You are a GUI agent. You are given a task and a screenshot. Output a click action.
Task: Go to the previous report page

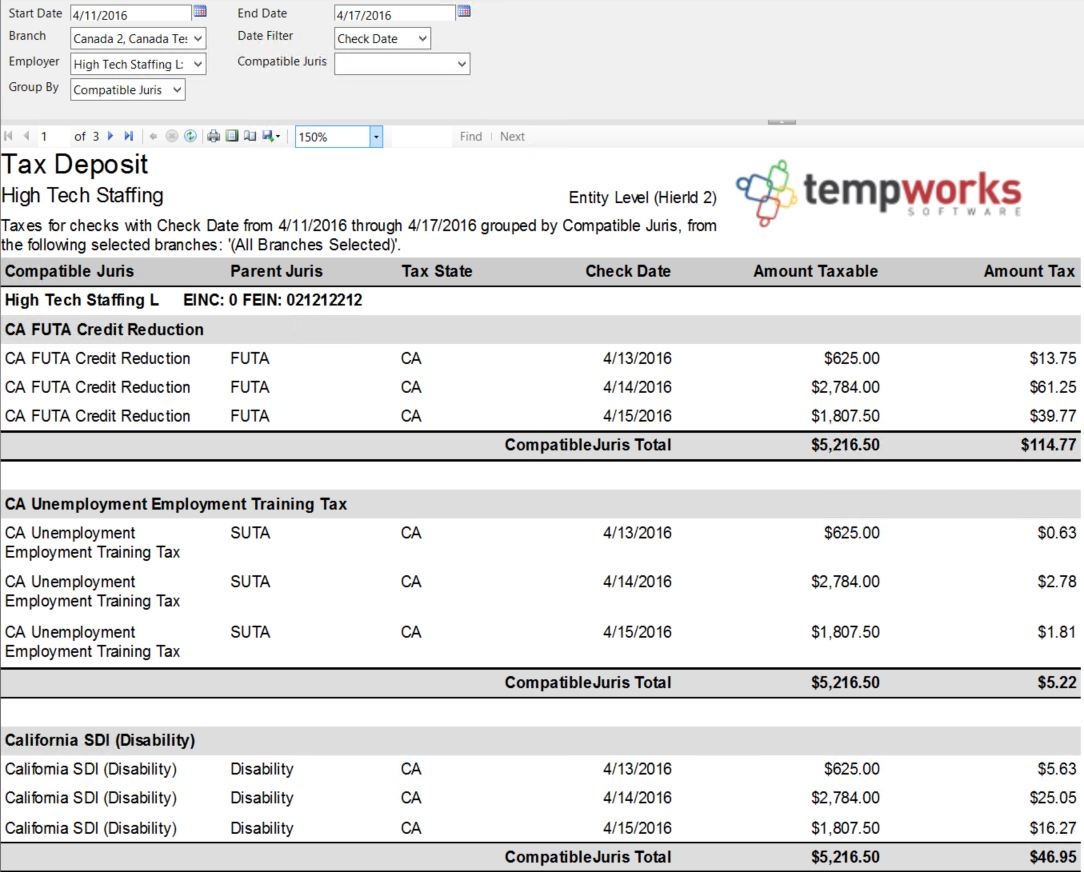26,136
